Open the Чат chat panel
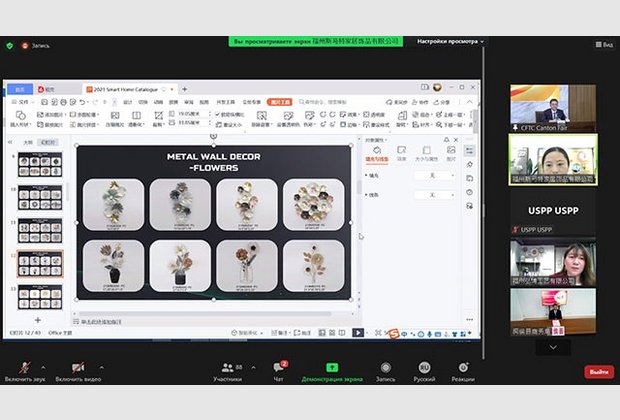This screenshot has height=420, width=620. pyautogui.click(x=278, y=369)
